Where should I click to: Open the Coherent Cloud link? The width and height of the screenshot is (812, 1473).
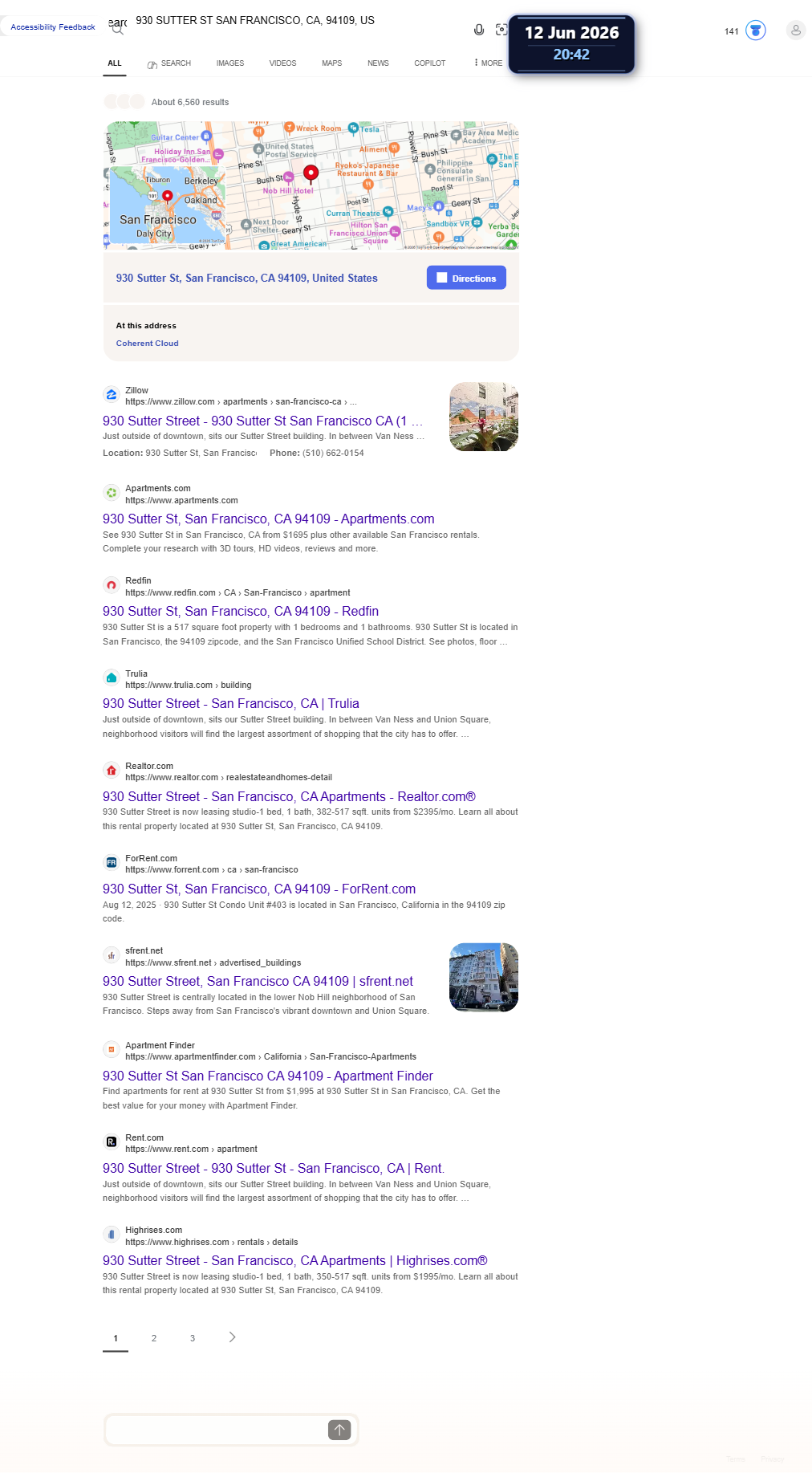(x=148, y=344)
